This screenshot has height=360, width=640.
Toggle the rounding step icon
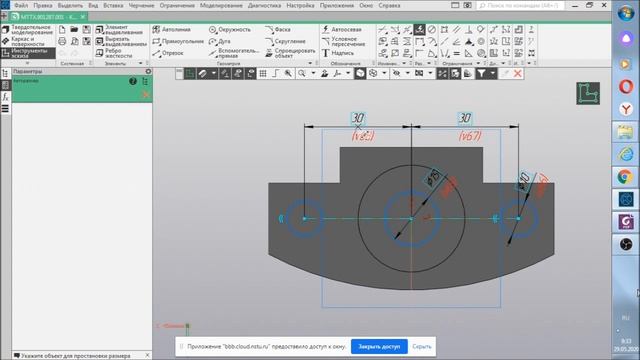pyautogui.click(x=276, y=73)
